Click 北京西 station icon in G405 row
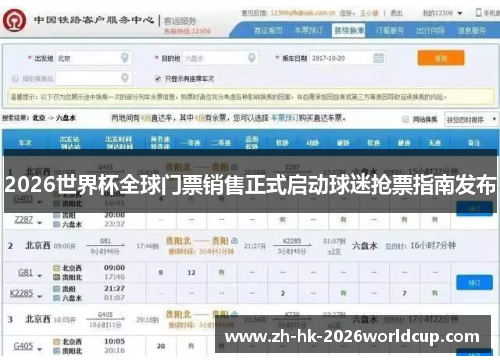This screenshot has height=362, width=500. click(x=57, y=342)
